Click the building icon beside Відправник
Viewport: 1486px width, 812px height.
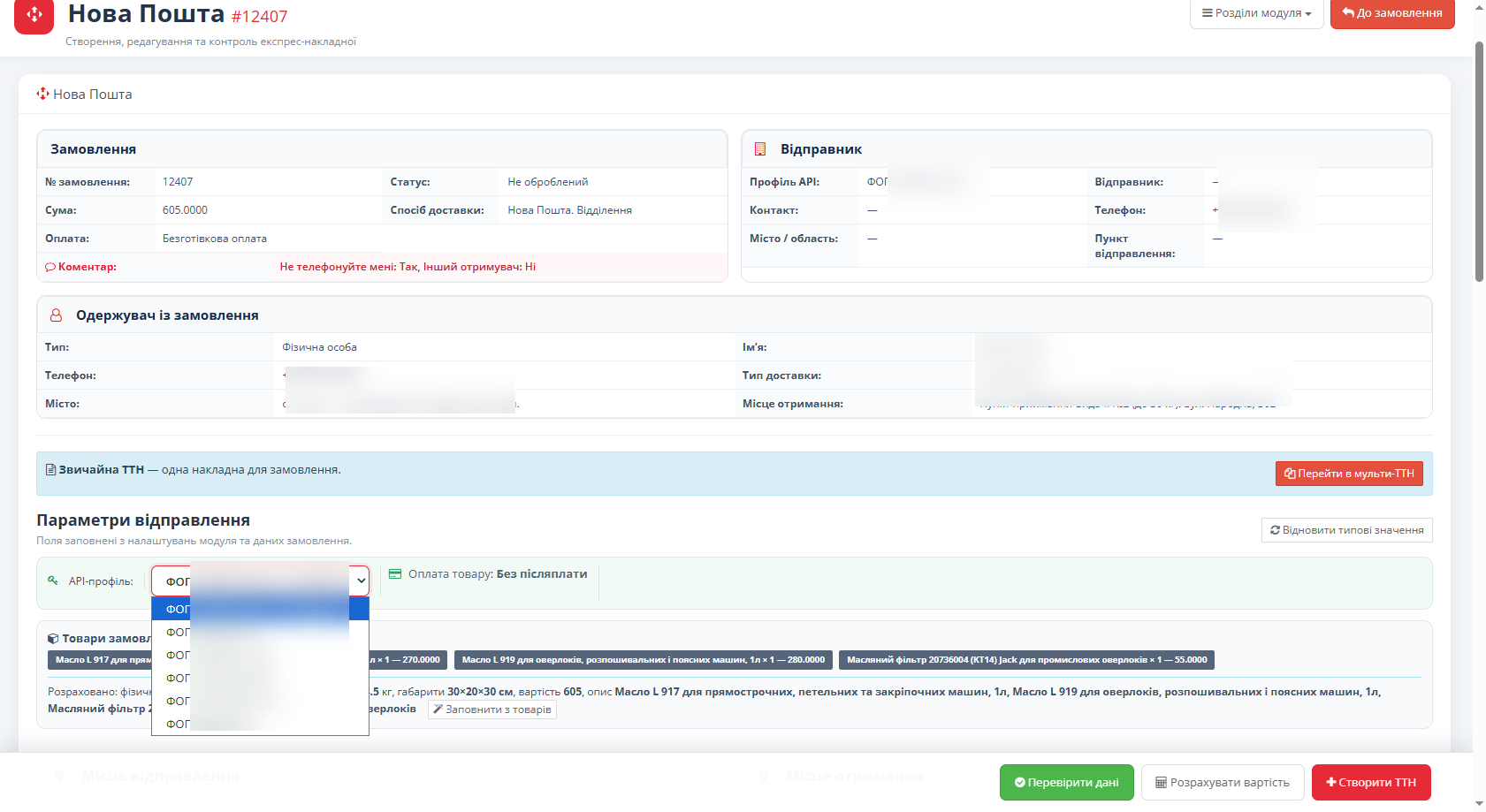760,149
